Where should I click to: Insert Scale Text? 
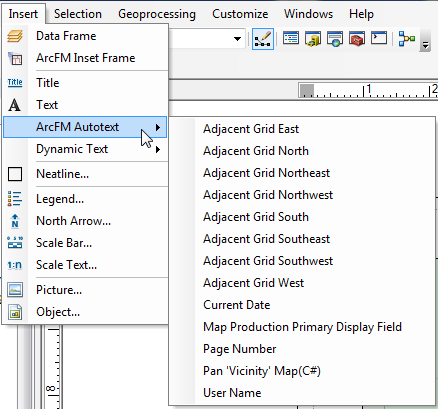(x=85, y=265)
